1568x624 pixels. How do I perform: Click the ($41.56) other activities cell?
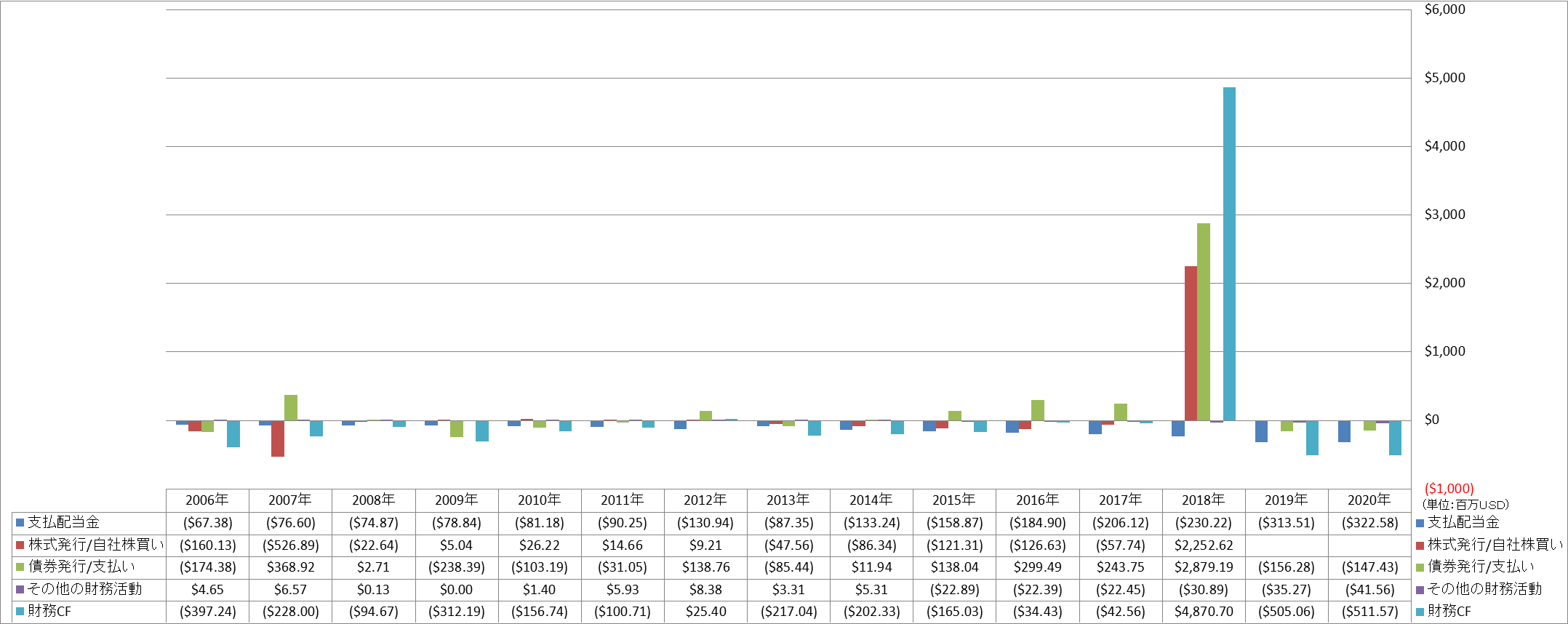[x=1369, y=590]
